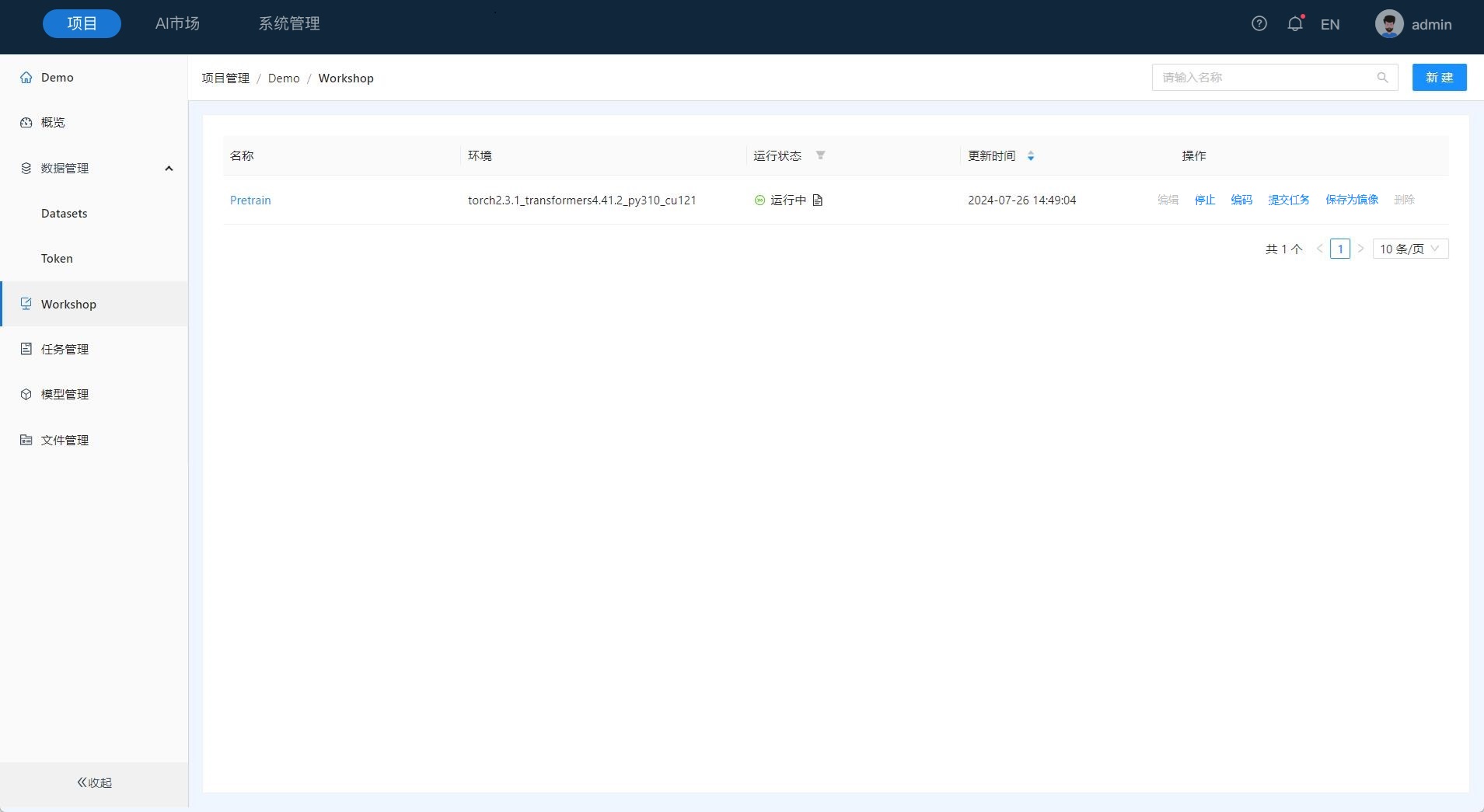The height and width of the screenshot is (812, 1484).
Task: Click the Demo home icon in sidebar
Action: pyautogui.click(x=26, y=78)
